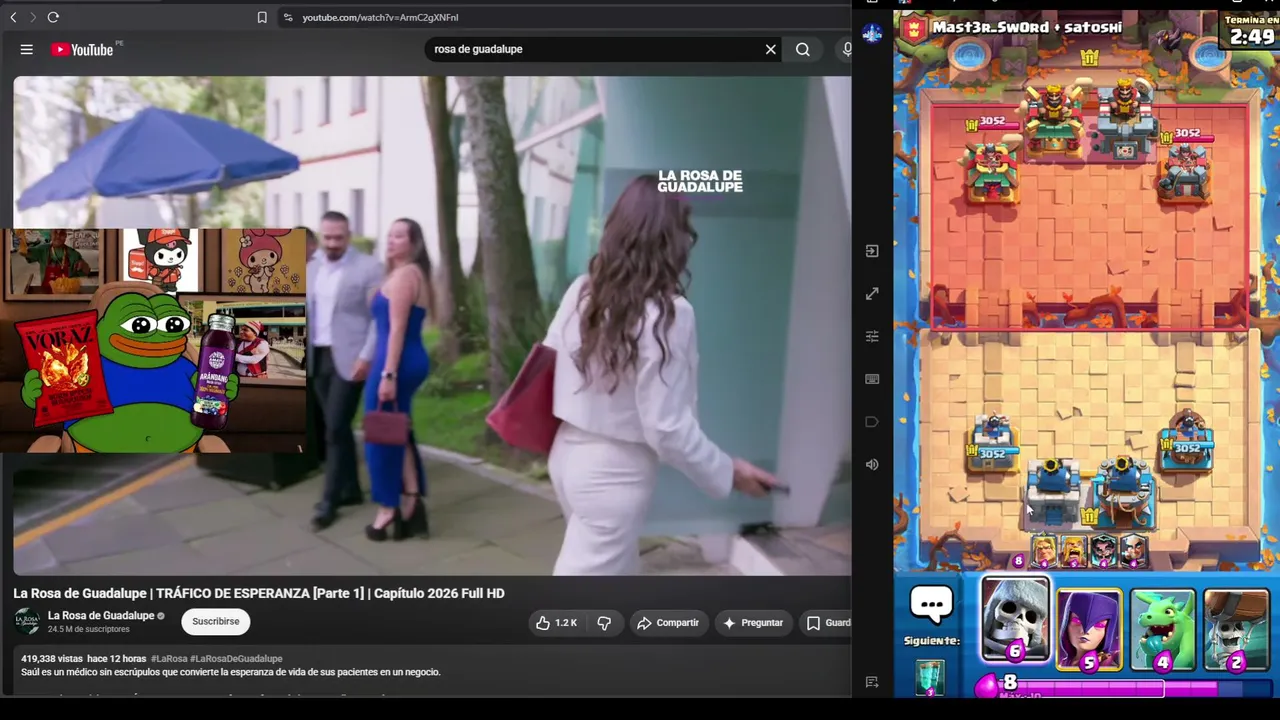Click the 'Mast3r_Sw0rd + satoshi' opponent name

(x=1027, y=27)
